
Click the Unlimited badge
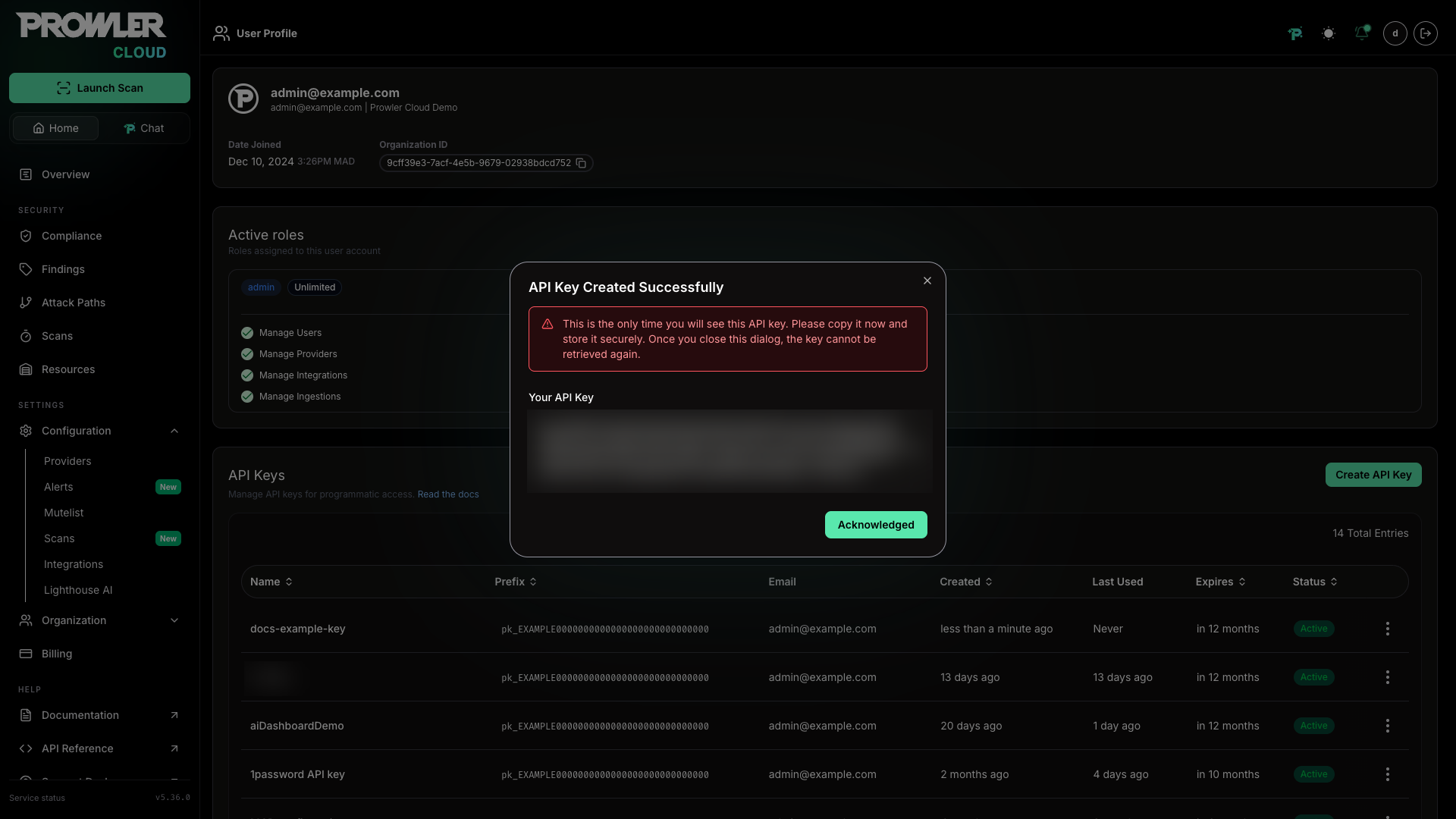tap(315, 287)
